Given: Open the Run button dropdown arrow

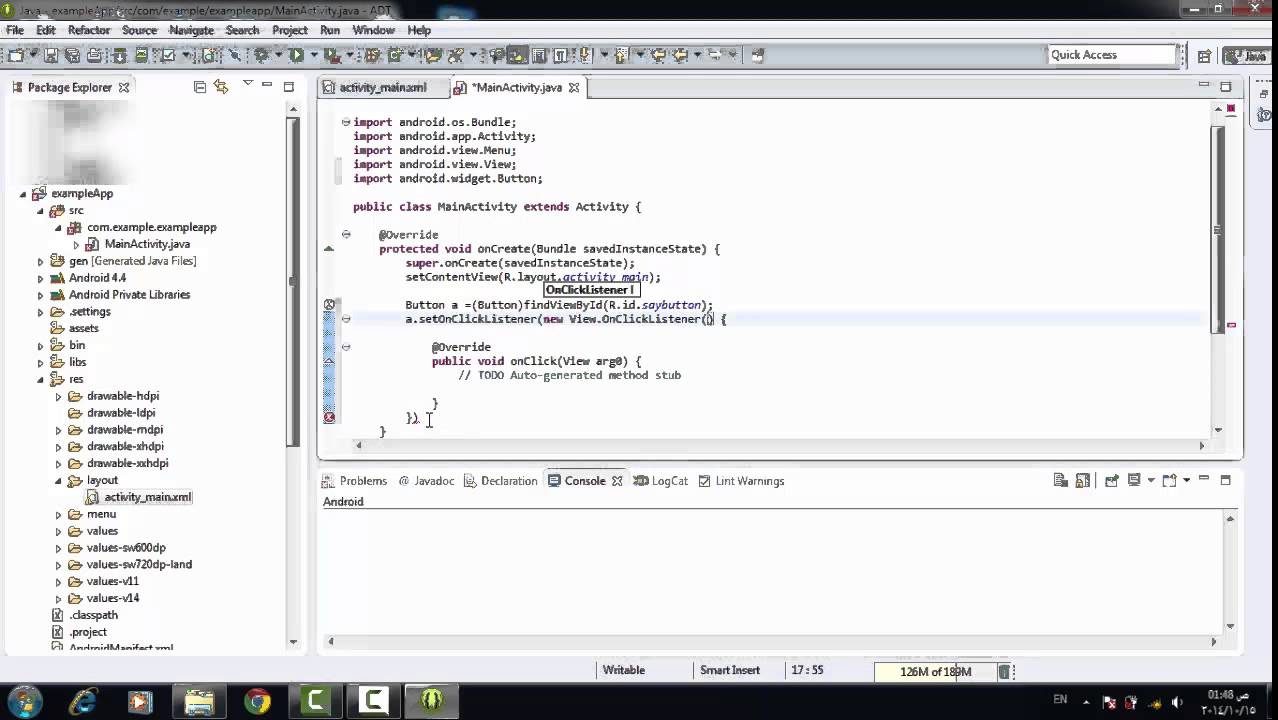Looking at the screenshot, I should [x=313, y=55].
